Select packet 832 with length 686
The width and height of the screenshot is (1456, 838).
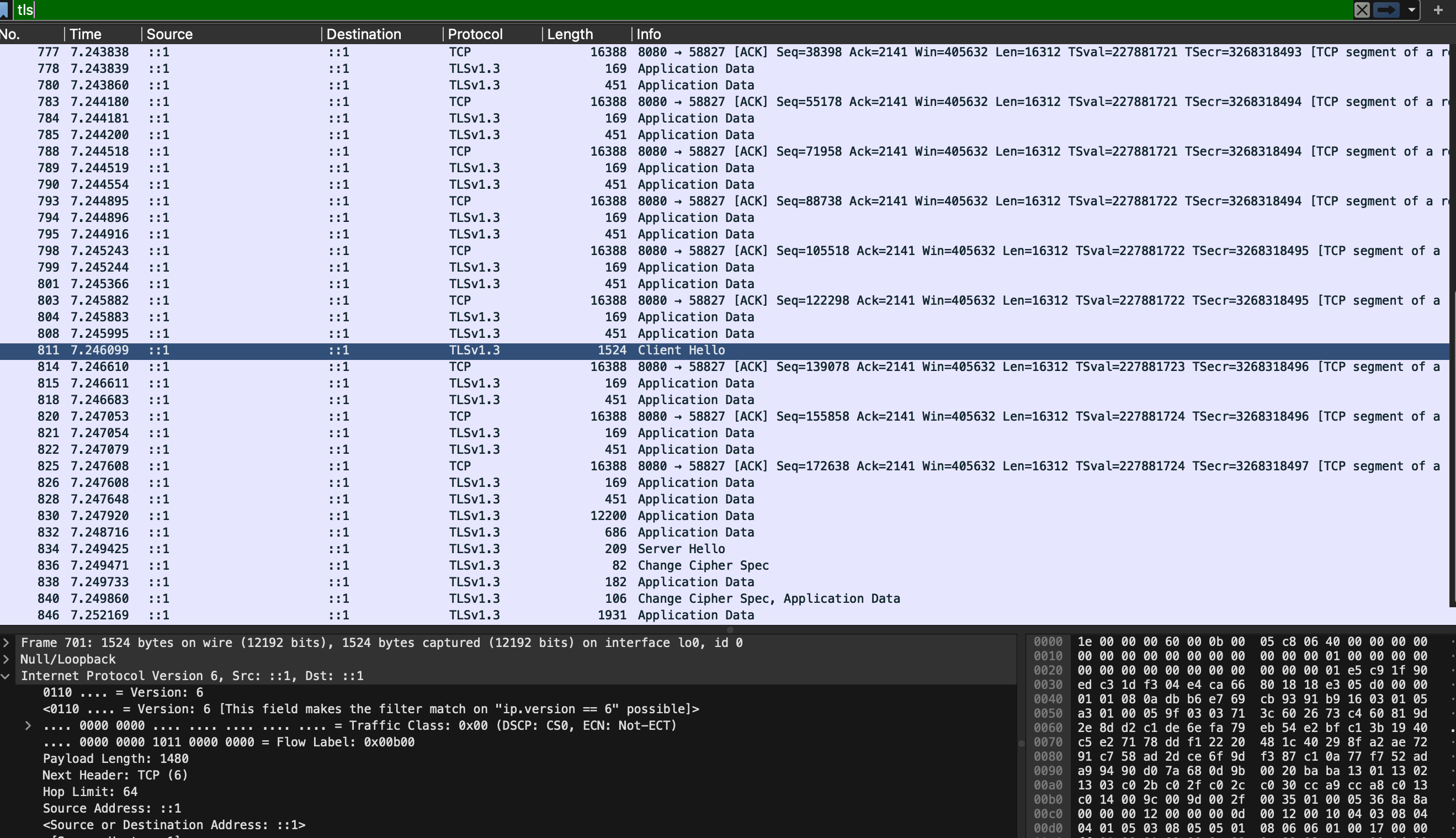click(x=725, y=532)
